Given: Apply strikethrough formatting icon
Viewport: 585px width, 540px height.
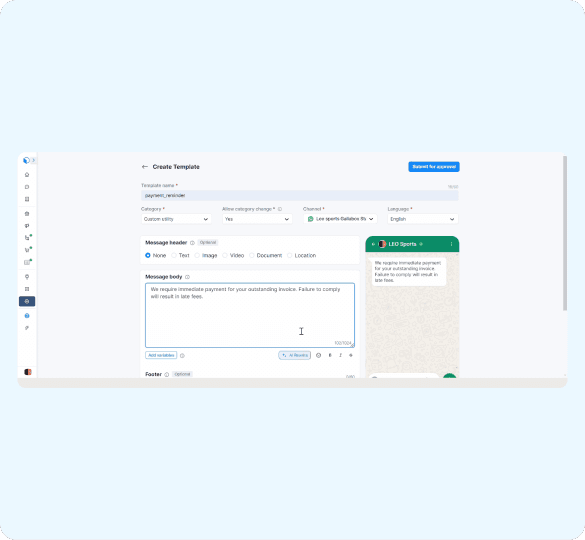Looking at the screenshot, I should (x=351, y=355).
